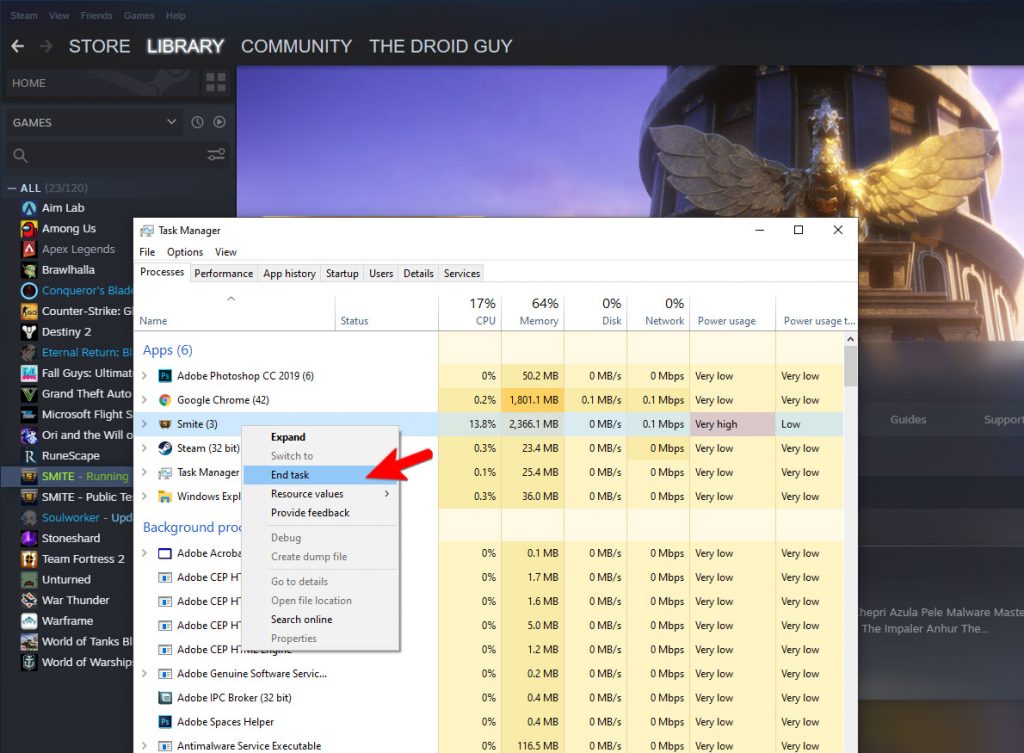This screenshot has width=1024, height=753.
Task: Click the Steam library search field
Action: pyautogui.click(x=118, y=155)
